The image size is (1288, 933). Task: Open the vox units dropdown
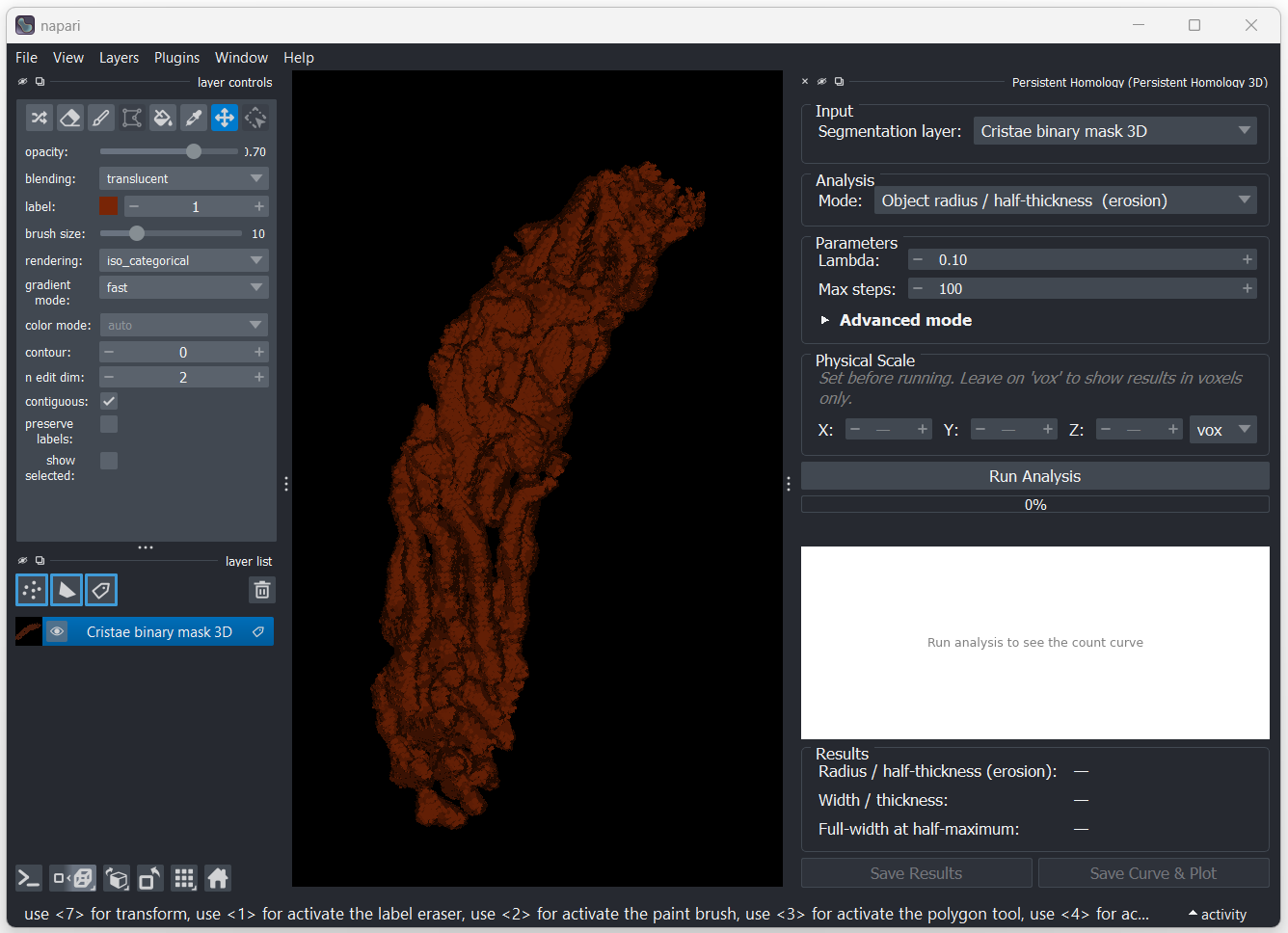(x=1222, y=430)
